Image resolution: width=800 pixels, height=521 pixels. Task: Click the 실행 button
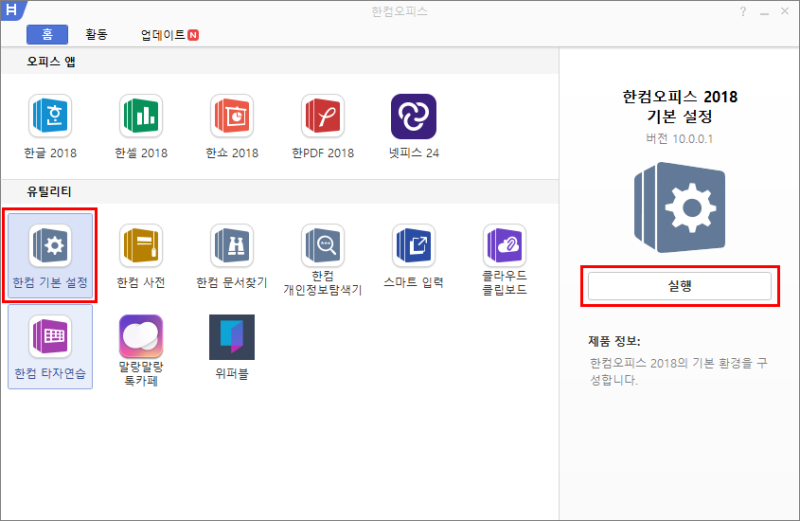click(680, 286)
